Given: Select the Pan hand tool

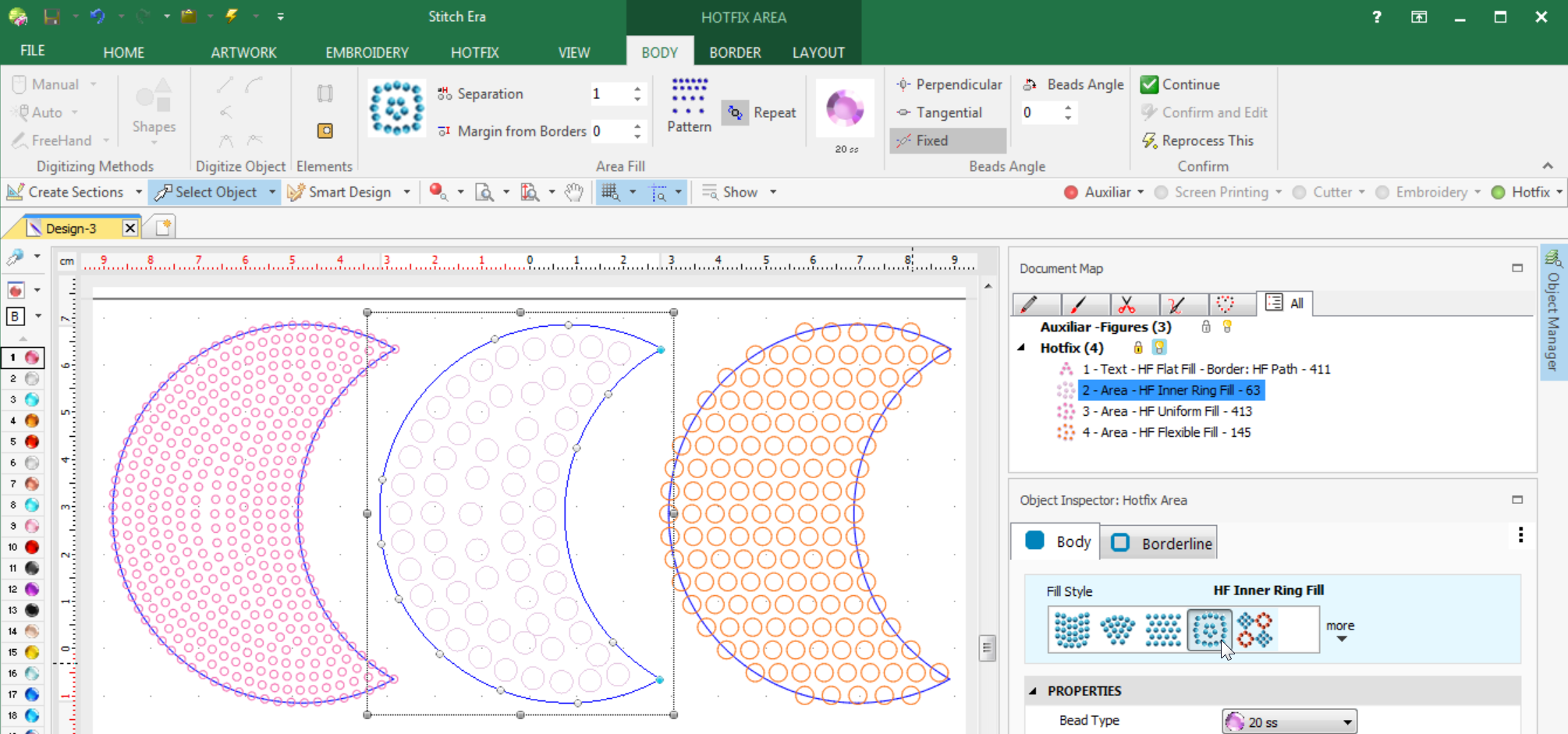Looking at the screenshot, I should coord(574,193).
